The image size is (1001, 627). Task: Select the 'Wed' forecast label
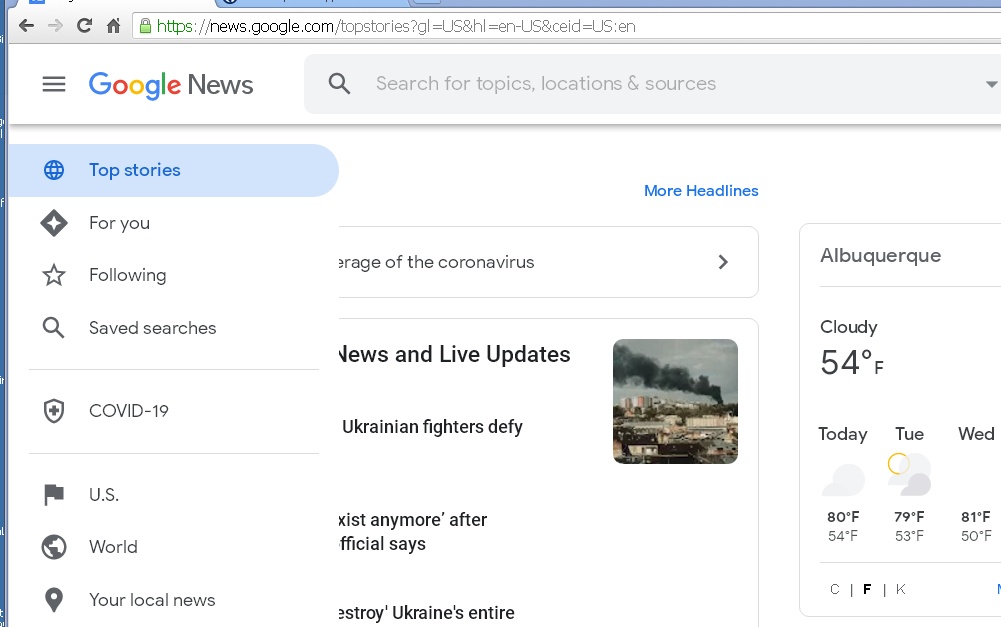976,434
